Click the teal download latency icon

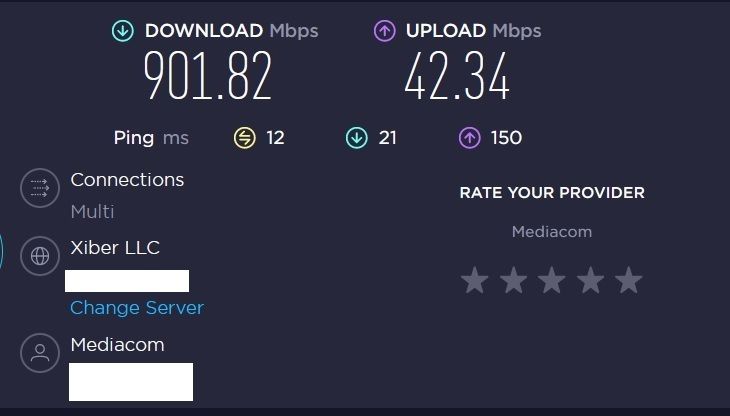click(x=357, y=138)
